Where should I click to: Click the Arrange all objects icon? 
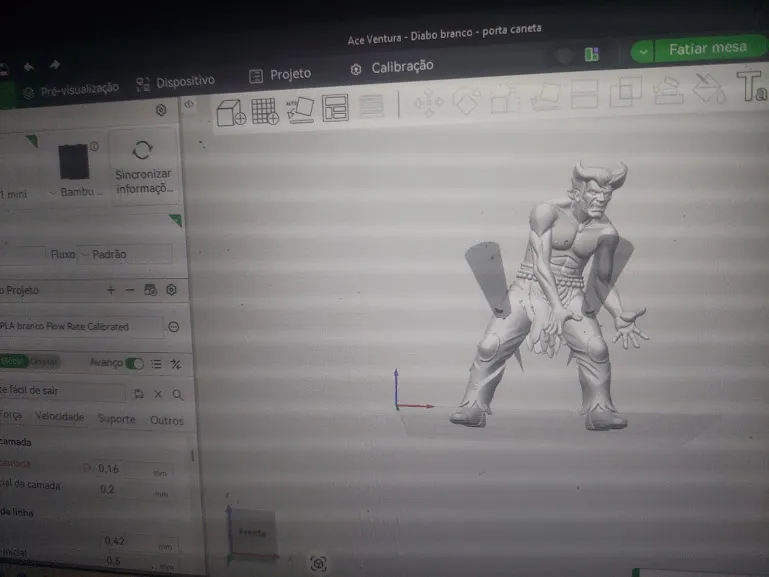click(x=335, y=107)
